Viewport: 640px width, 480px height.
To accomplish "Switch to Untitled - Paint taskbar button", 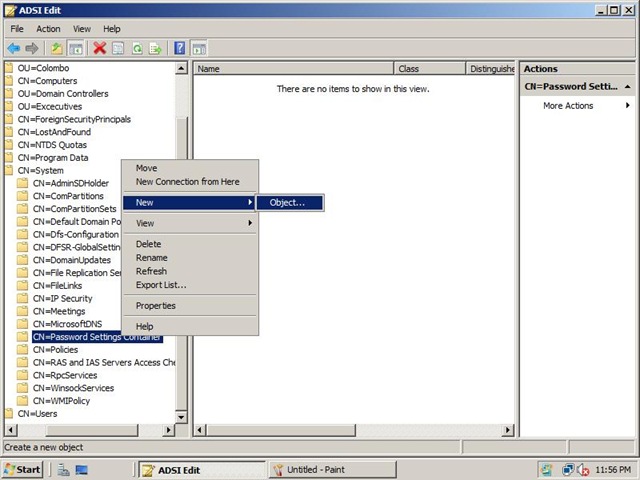I will (333, 470).
